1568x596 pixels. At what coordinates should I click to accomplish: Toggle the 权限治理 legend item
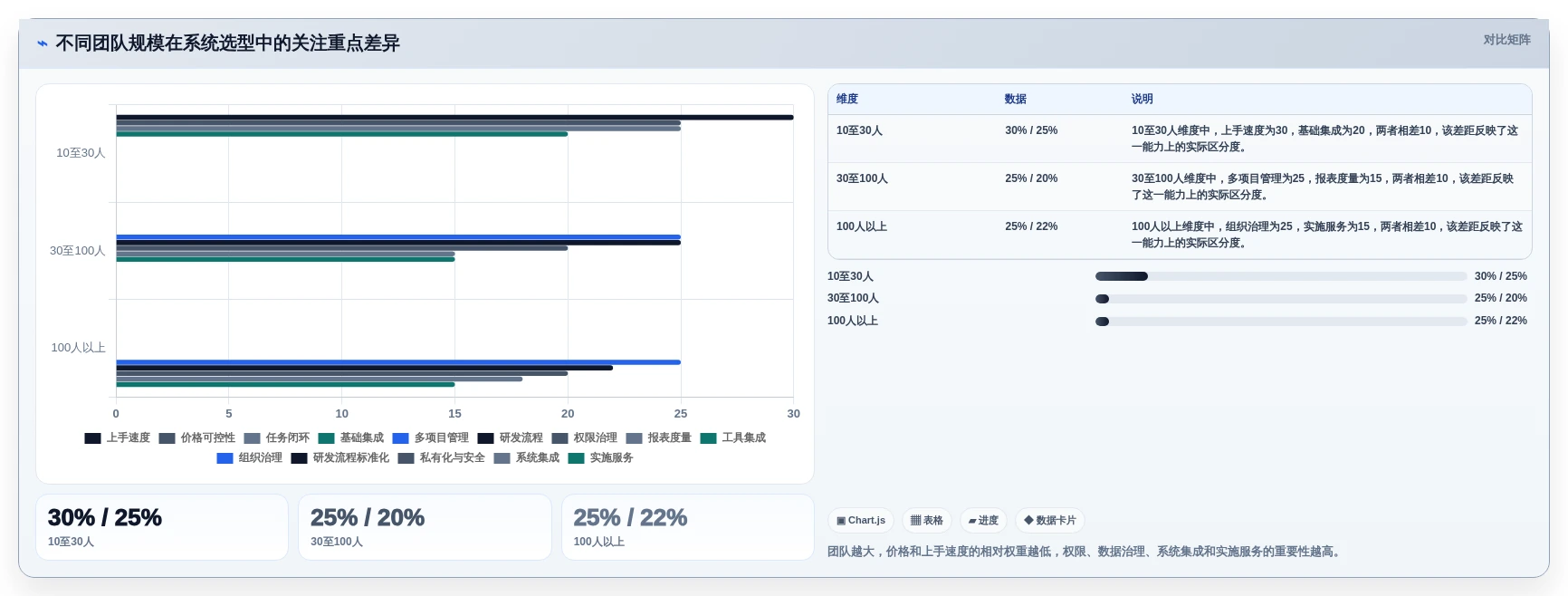[x=585, y=438]
